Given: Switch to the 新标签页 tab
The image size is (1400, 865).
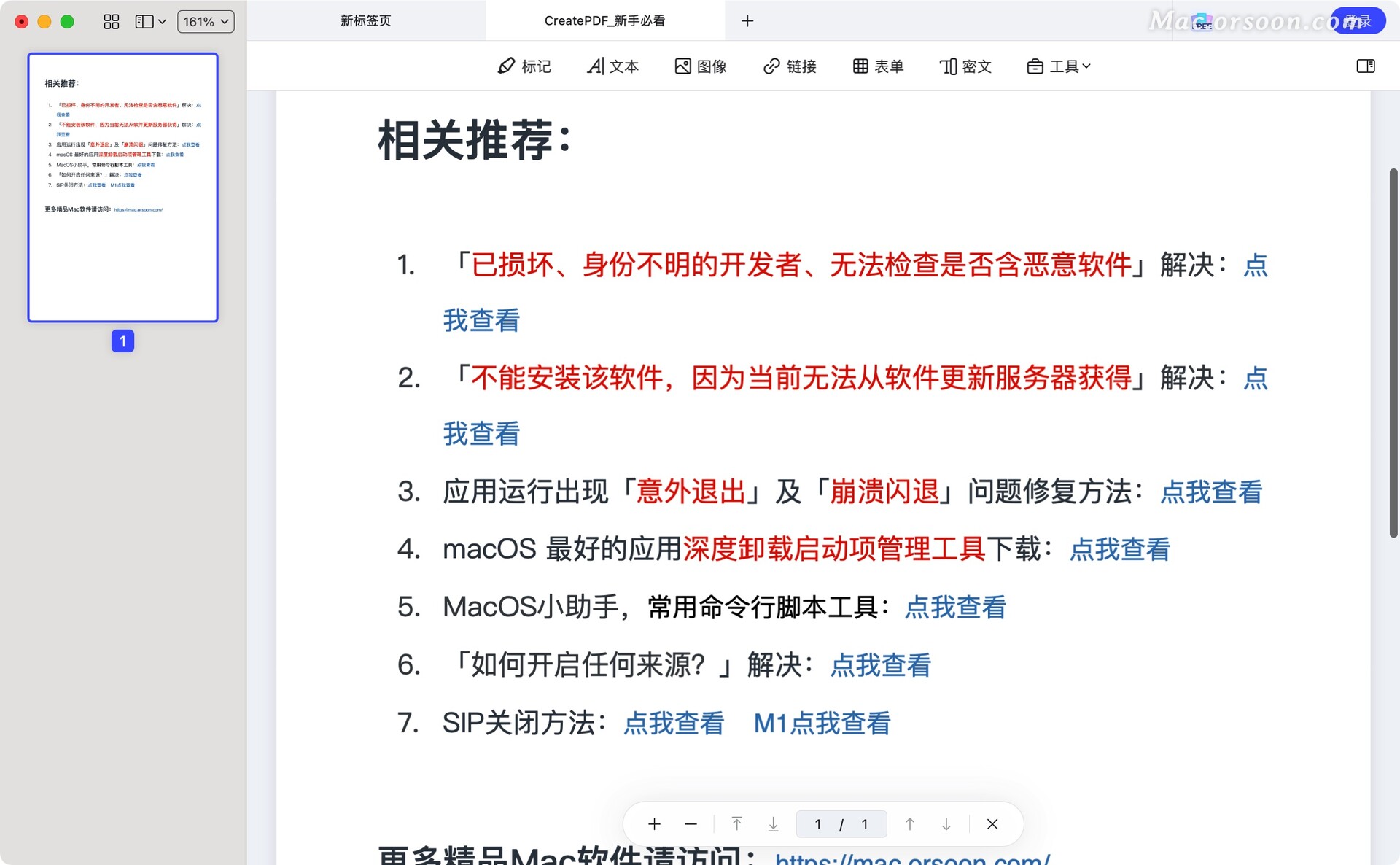Looking at the screenshot, I should tap(366, 20).
